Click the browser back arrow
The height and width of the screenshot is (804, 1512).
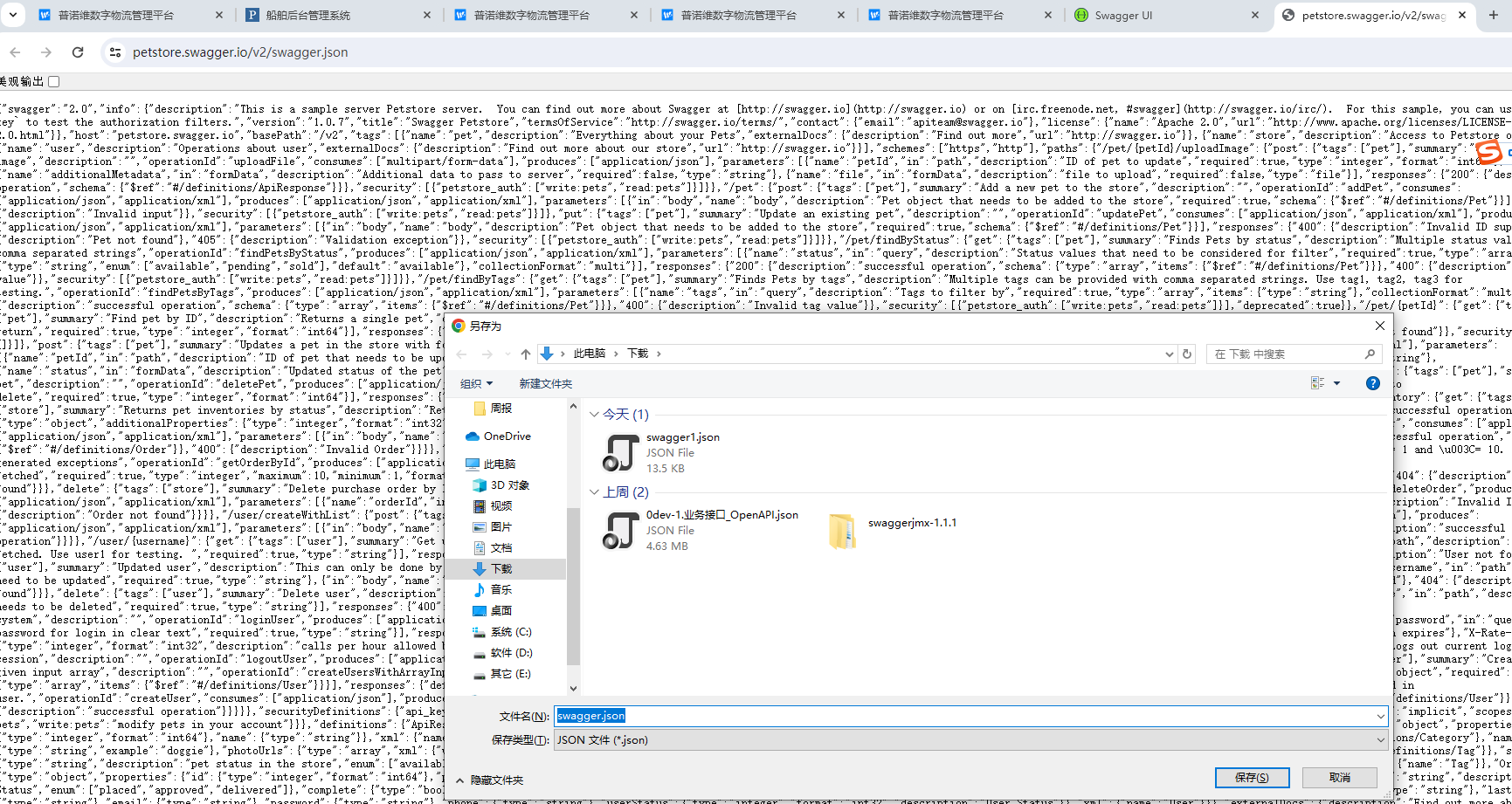(15, 52)
